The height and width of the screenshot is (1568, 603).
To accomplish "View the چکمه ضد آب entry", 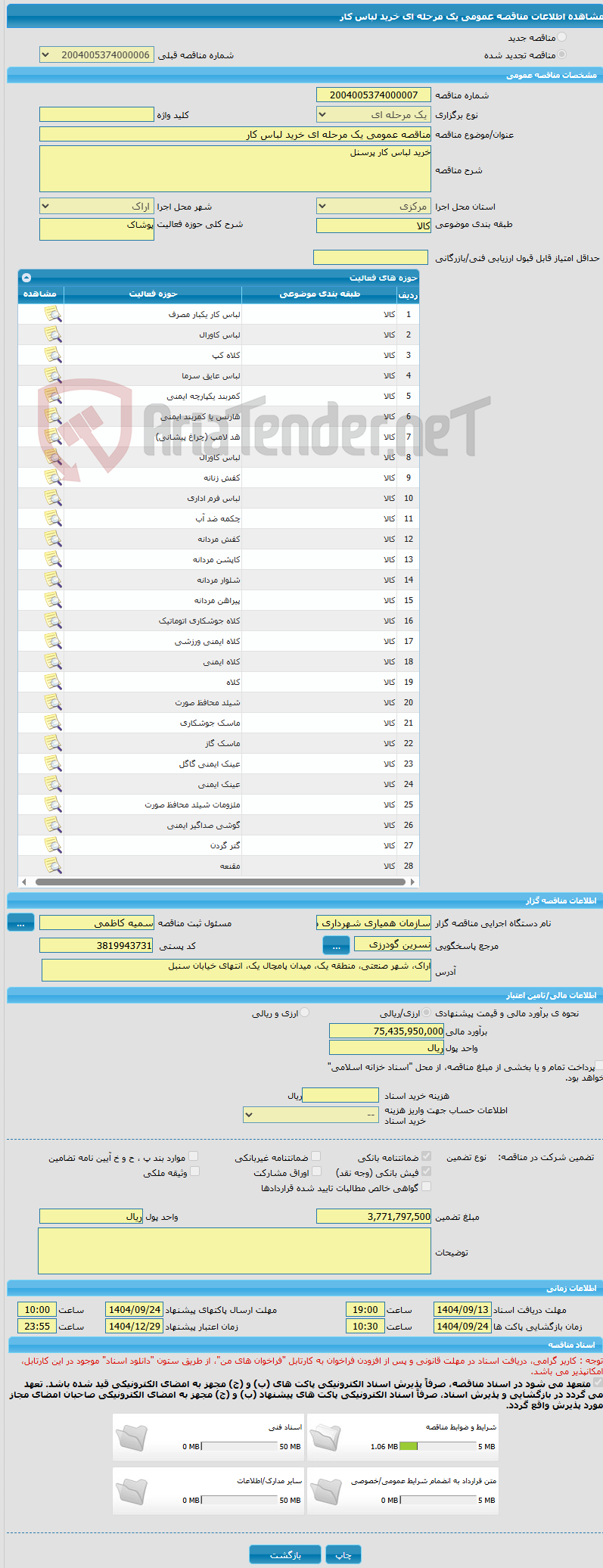I will tap(53, 518).
